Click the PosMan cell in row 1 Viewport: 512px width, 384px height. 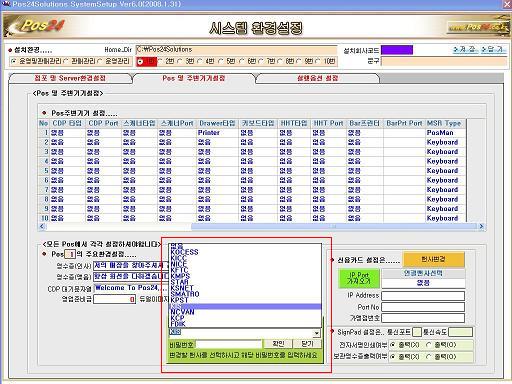coord(446,133)
